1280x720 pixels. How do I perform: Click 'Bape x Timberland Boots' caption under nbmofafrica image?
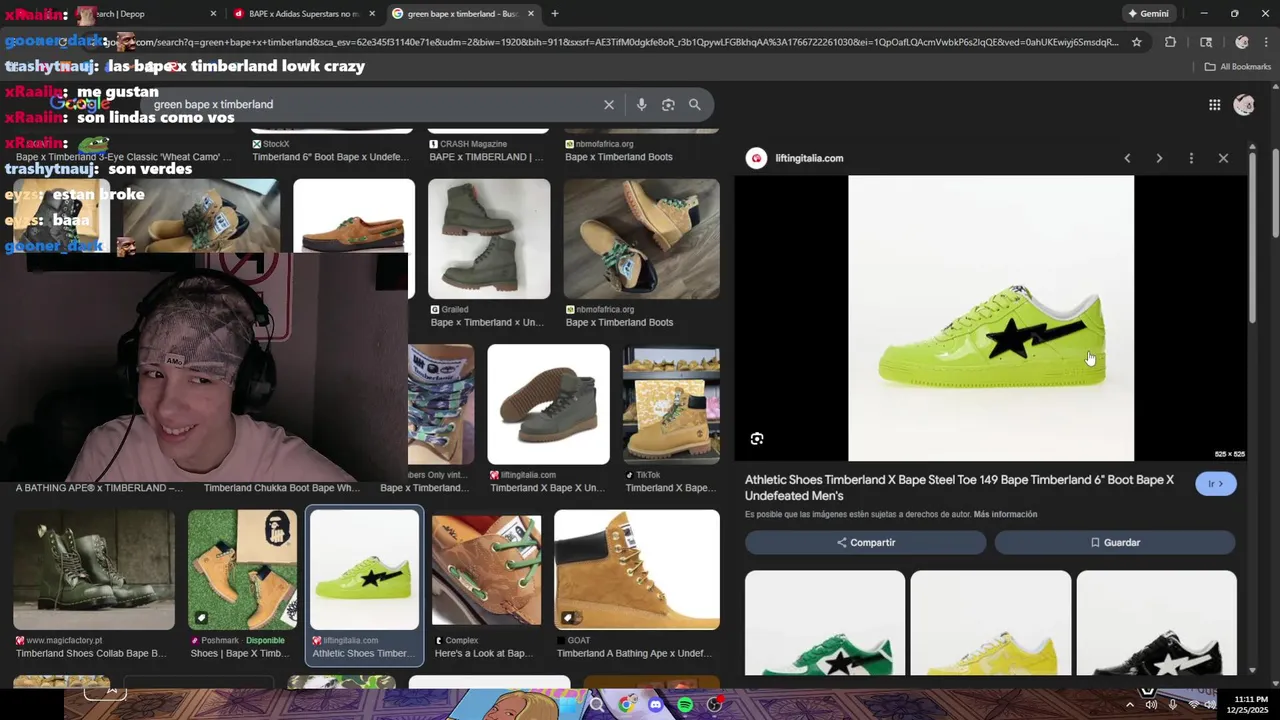[x=619, y=323]
